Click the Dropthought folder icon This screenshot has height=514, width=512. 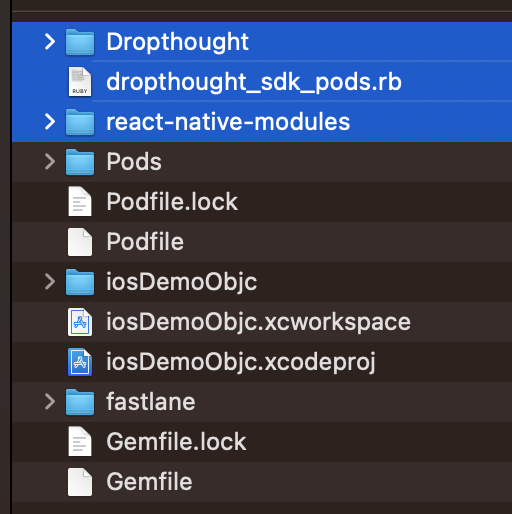[x=80, y=42]
